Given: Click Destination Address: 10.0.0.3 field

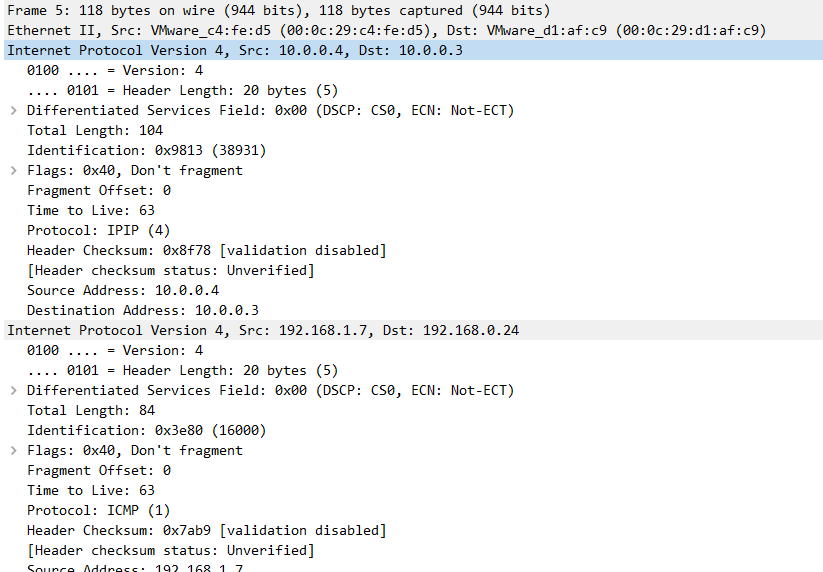Looking at the screenshot, I should [143, 310].
